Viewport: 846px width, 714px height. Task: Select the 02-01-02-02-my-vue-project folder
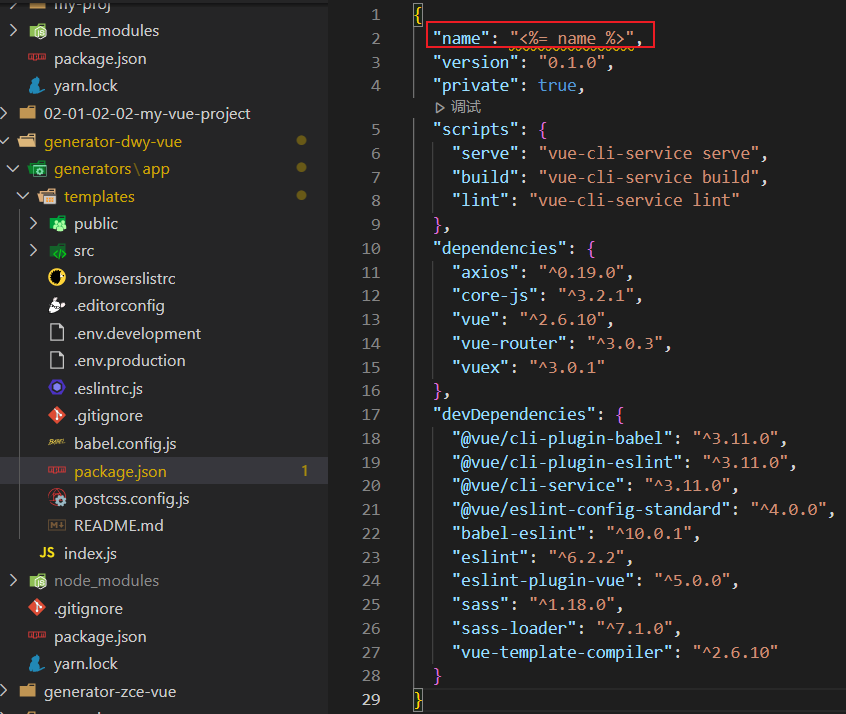146,114
